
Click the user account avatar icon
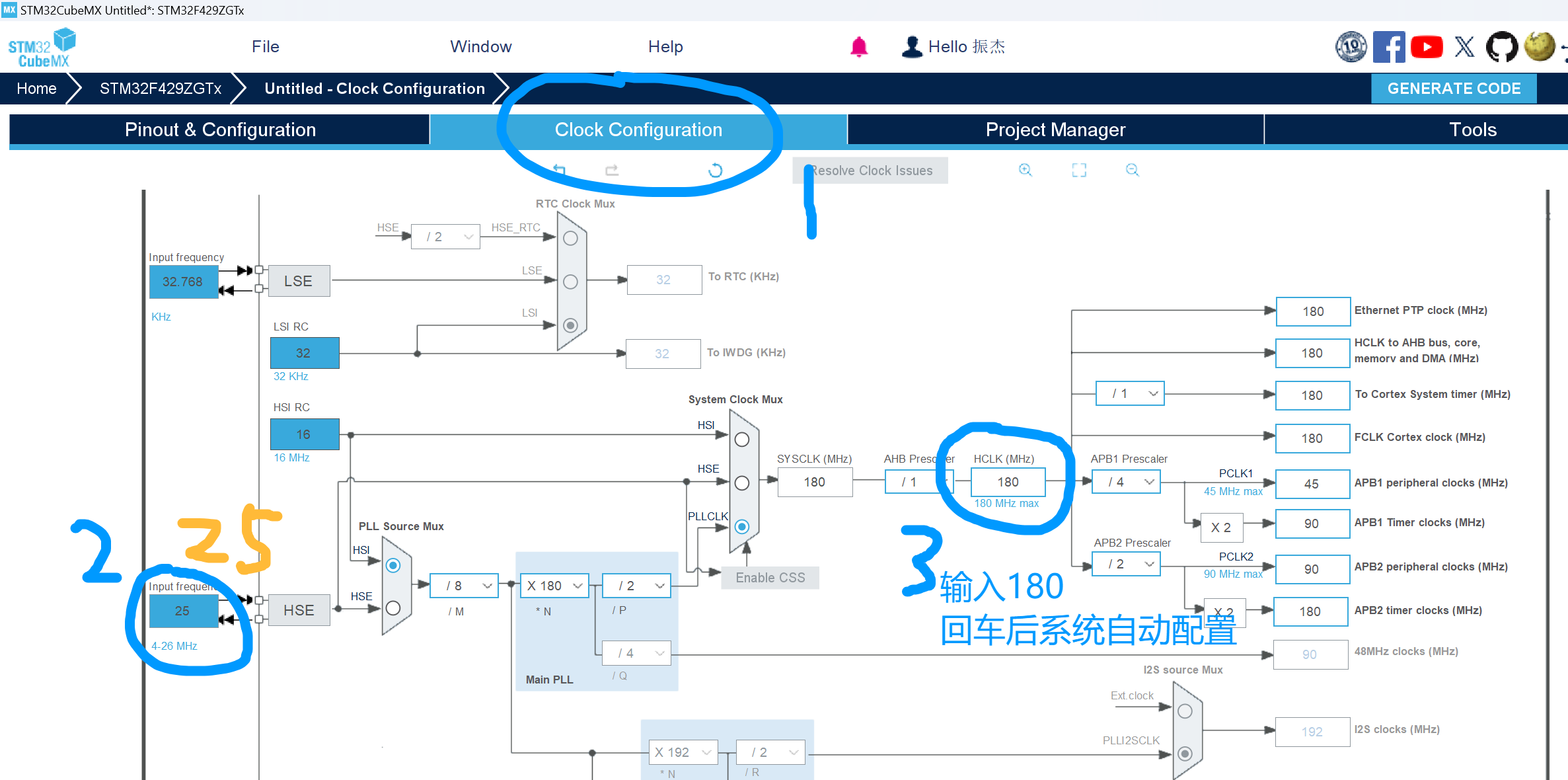(x=912, y=47)
